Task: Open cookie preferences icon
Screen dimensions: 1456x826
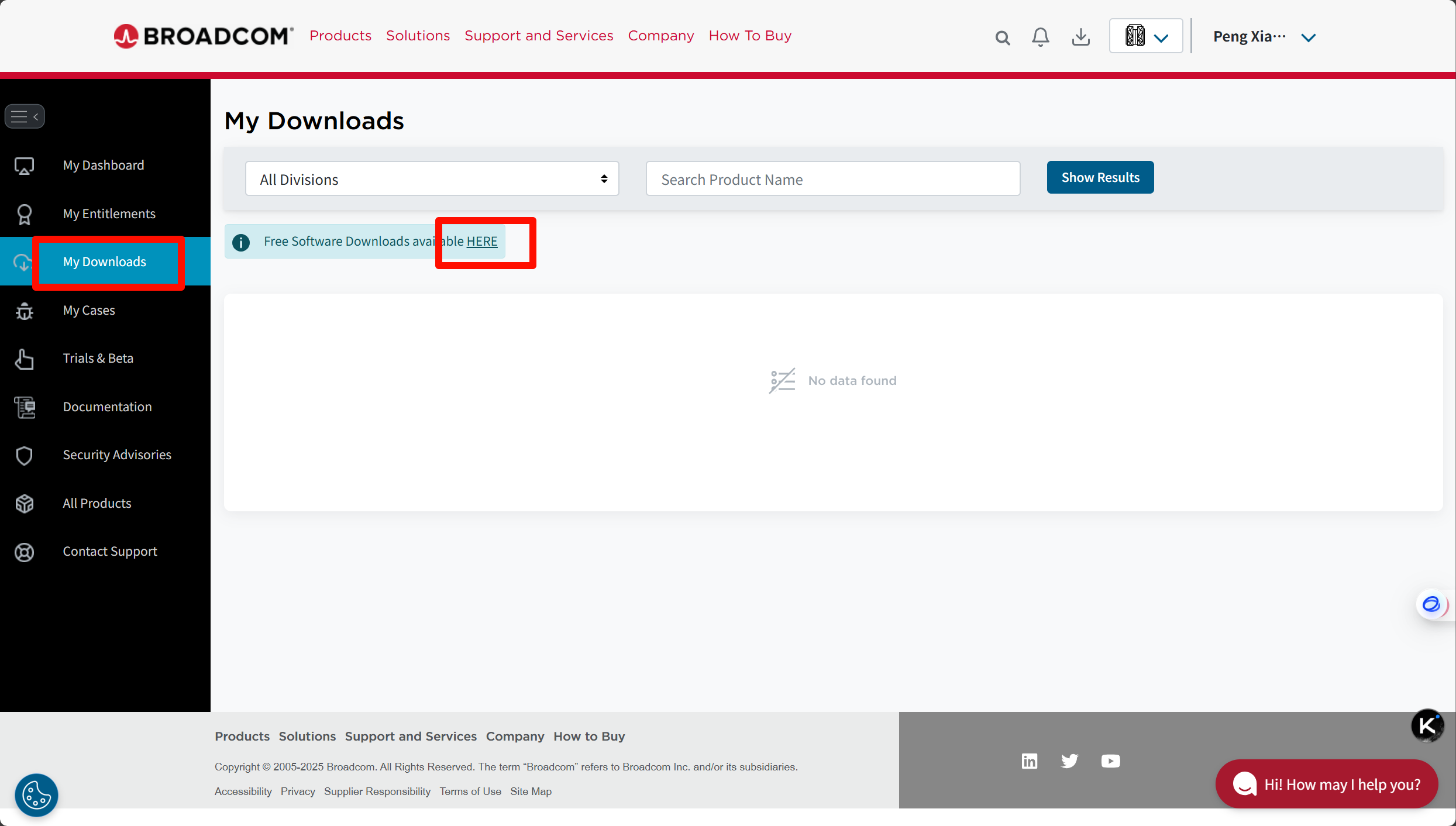Action: 36,795
